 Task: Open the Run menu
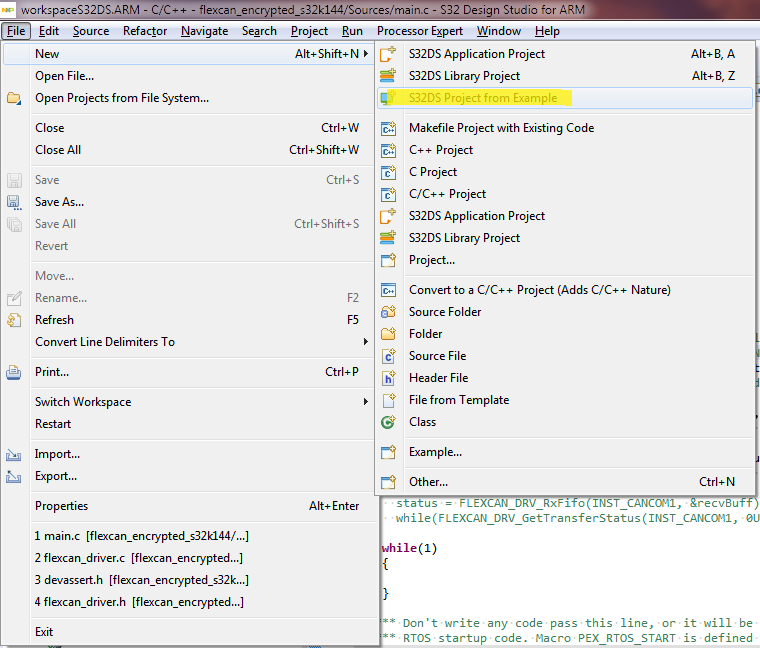click(352, 31)
